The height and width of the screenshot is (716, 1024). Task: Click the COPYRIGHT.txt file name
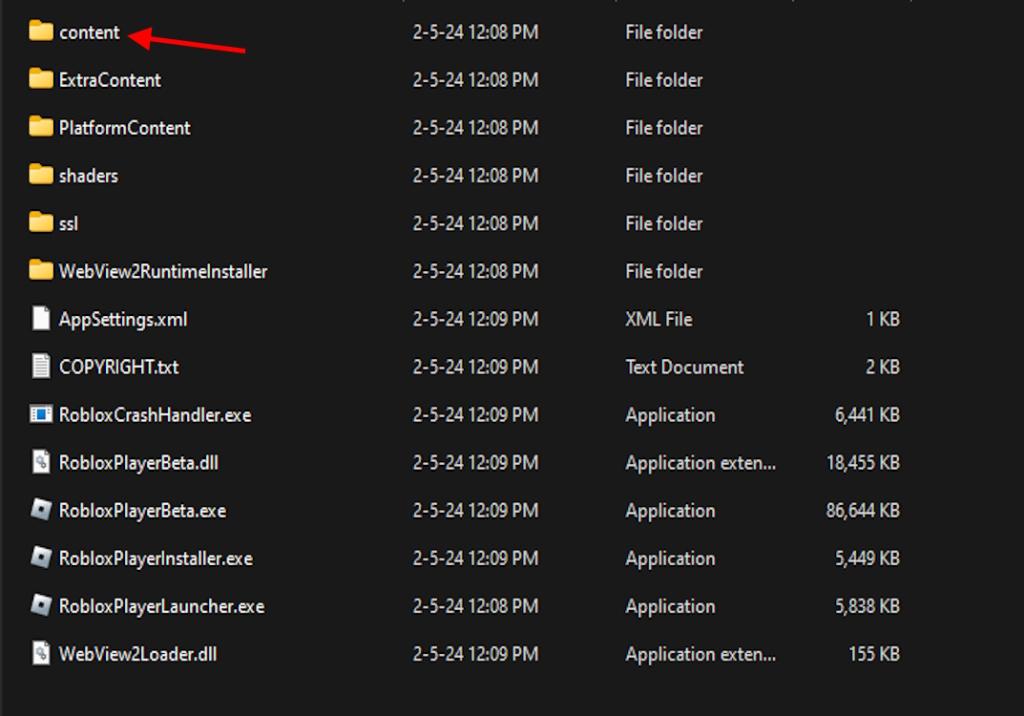coord(119,367)
